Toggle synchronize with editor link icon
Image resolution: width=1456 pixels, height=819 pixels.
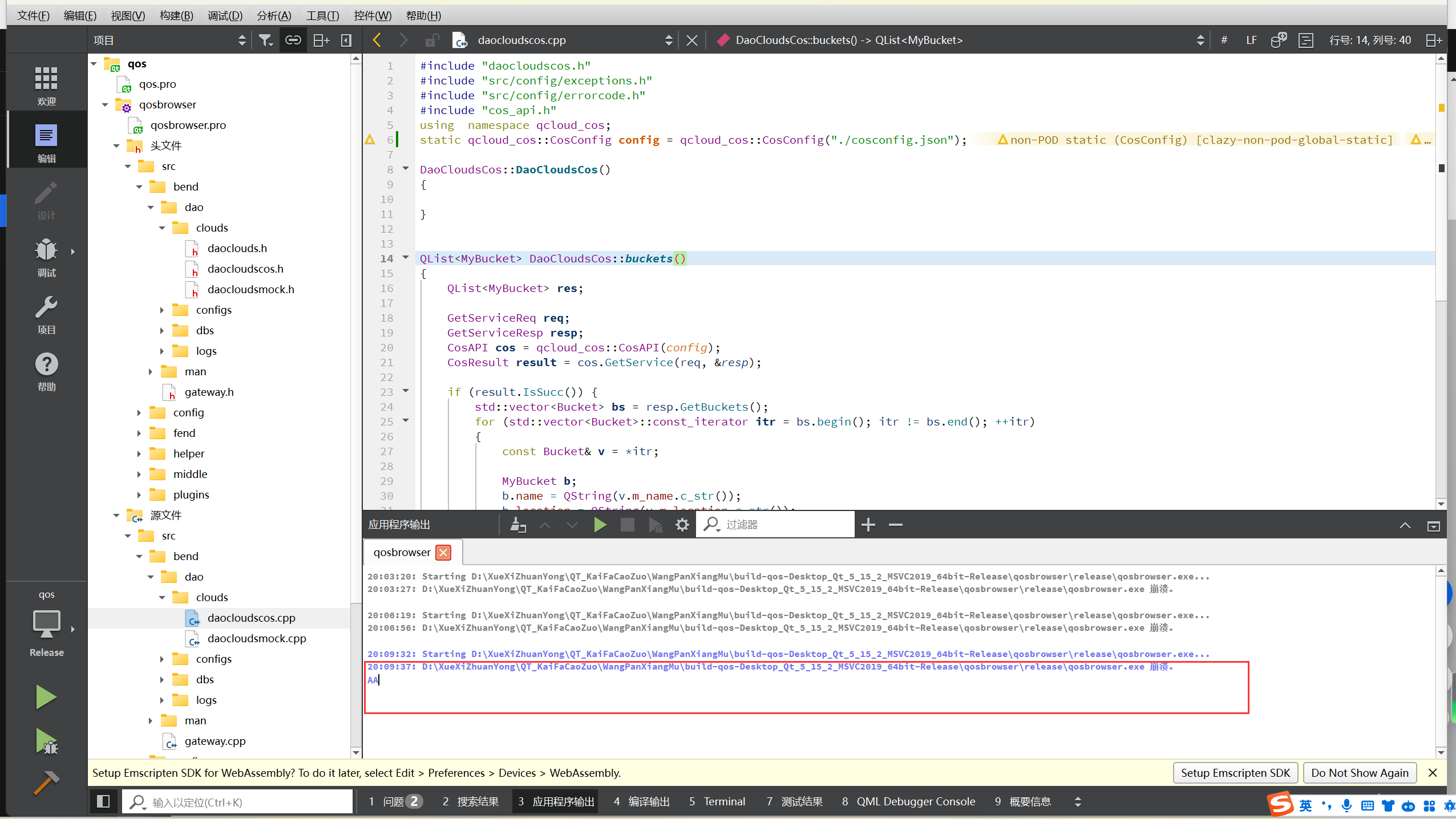point(293,40)
